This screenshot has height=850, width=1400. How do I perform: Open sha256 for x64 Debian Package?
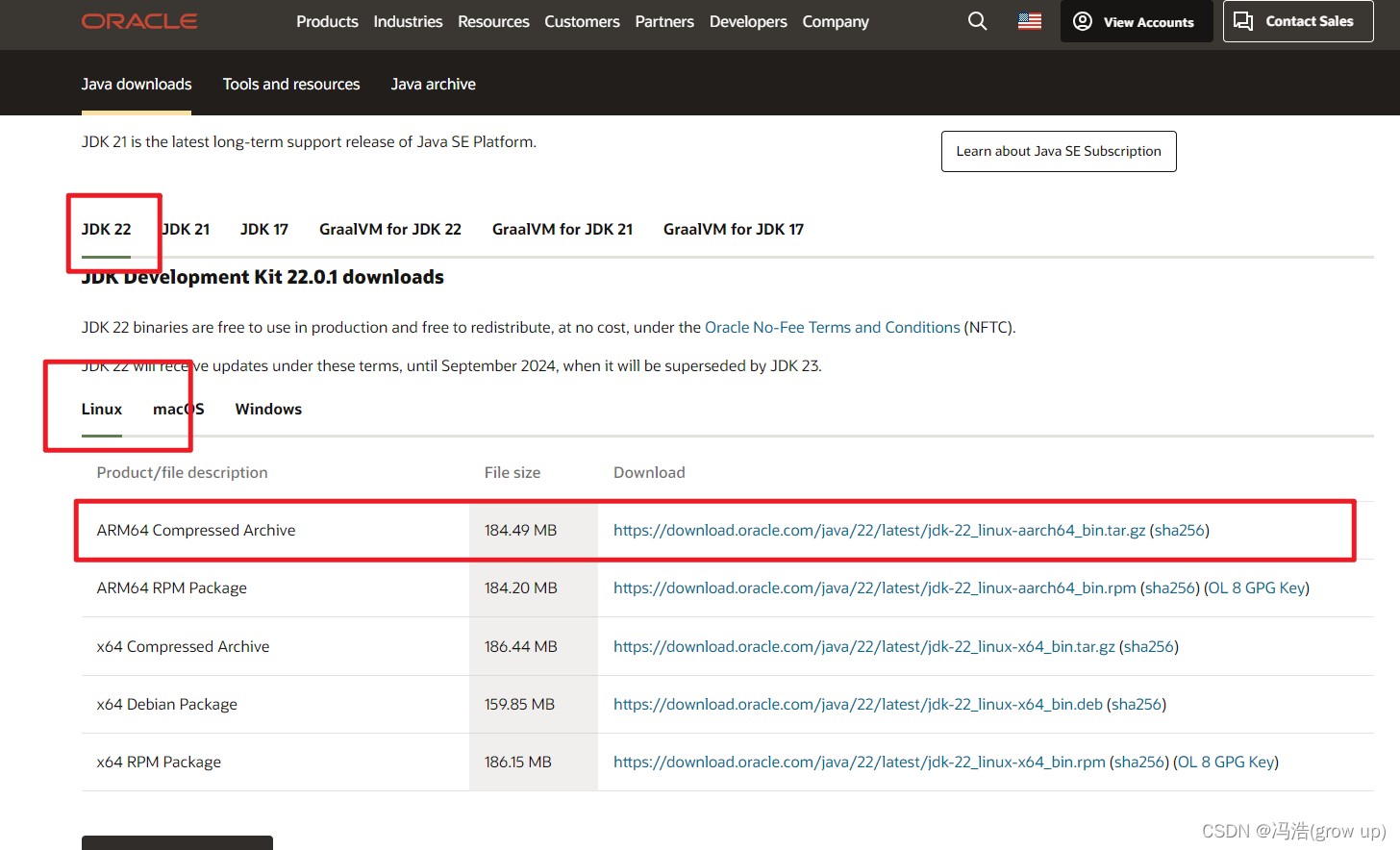tap(1137, 704)
